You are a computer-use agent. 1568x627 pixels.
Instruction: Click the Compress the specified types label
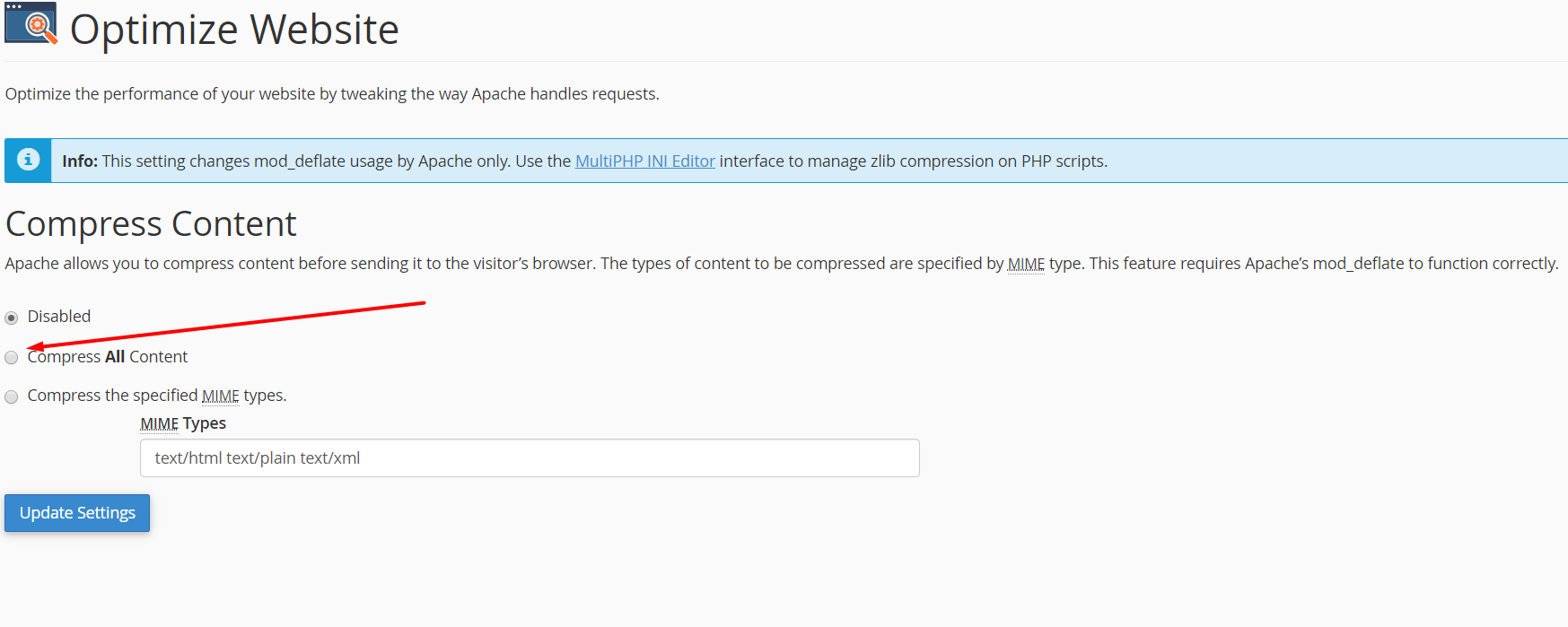(x=157, y=396)
